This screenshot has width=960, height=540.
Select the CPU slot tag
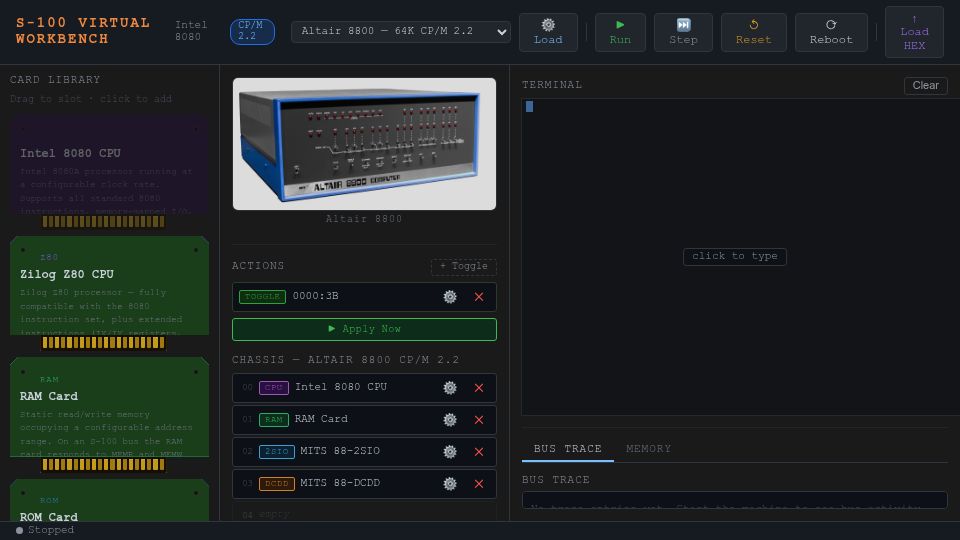click(274, 388)
